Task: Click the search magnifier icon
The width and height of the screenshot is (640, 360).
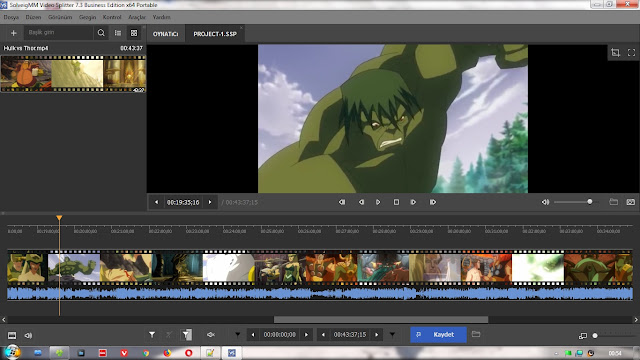Action: pyautogui.click(x=101, y=33)
